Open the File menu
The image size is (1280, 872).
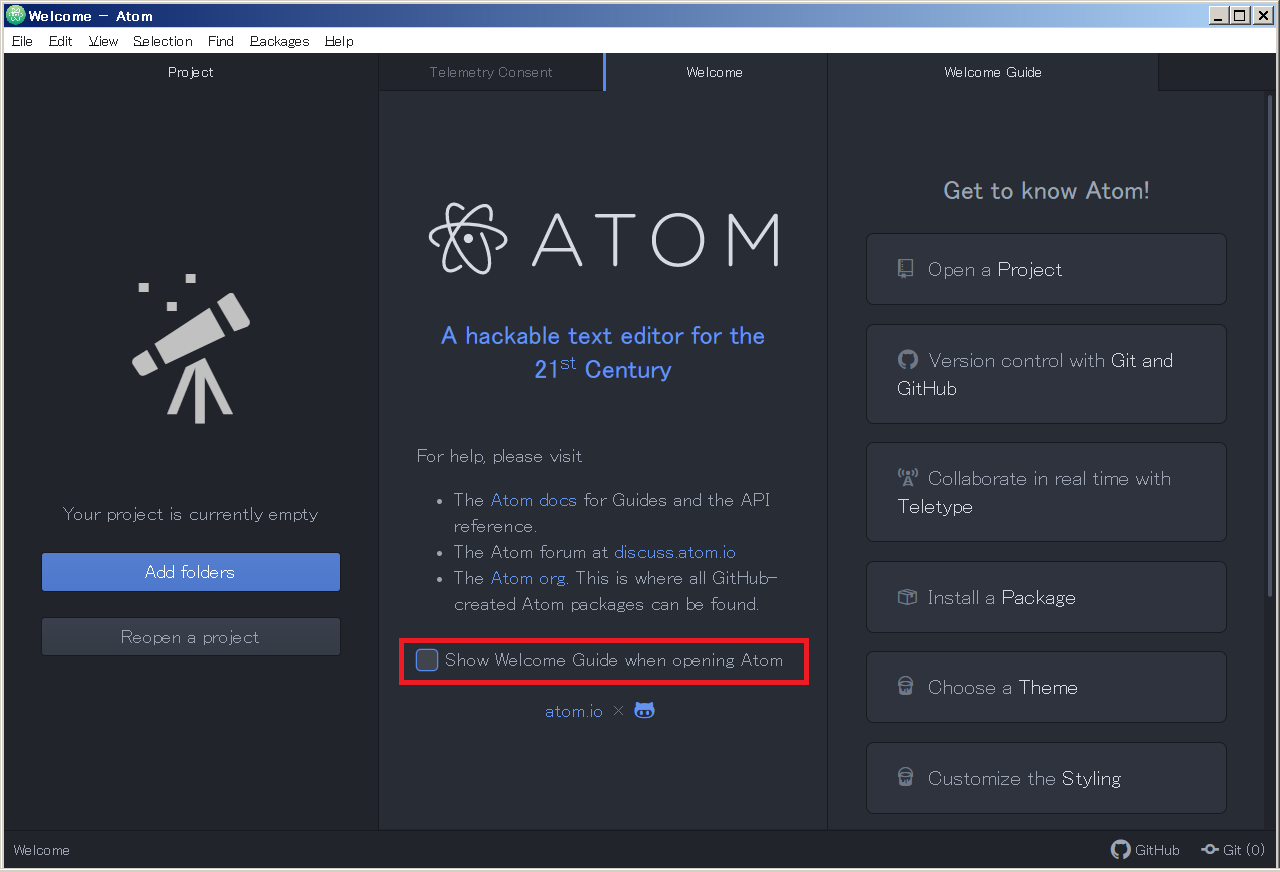coord(21,41)
